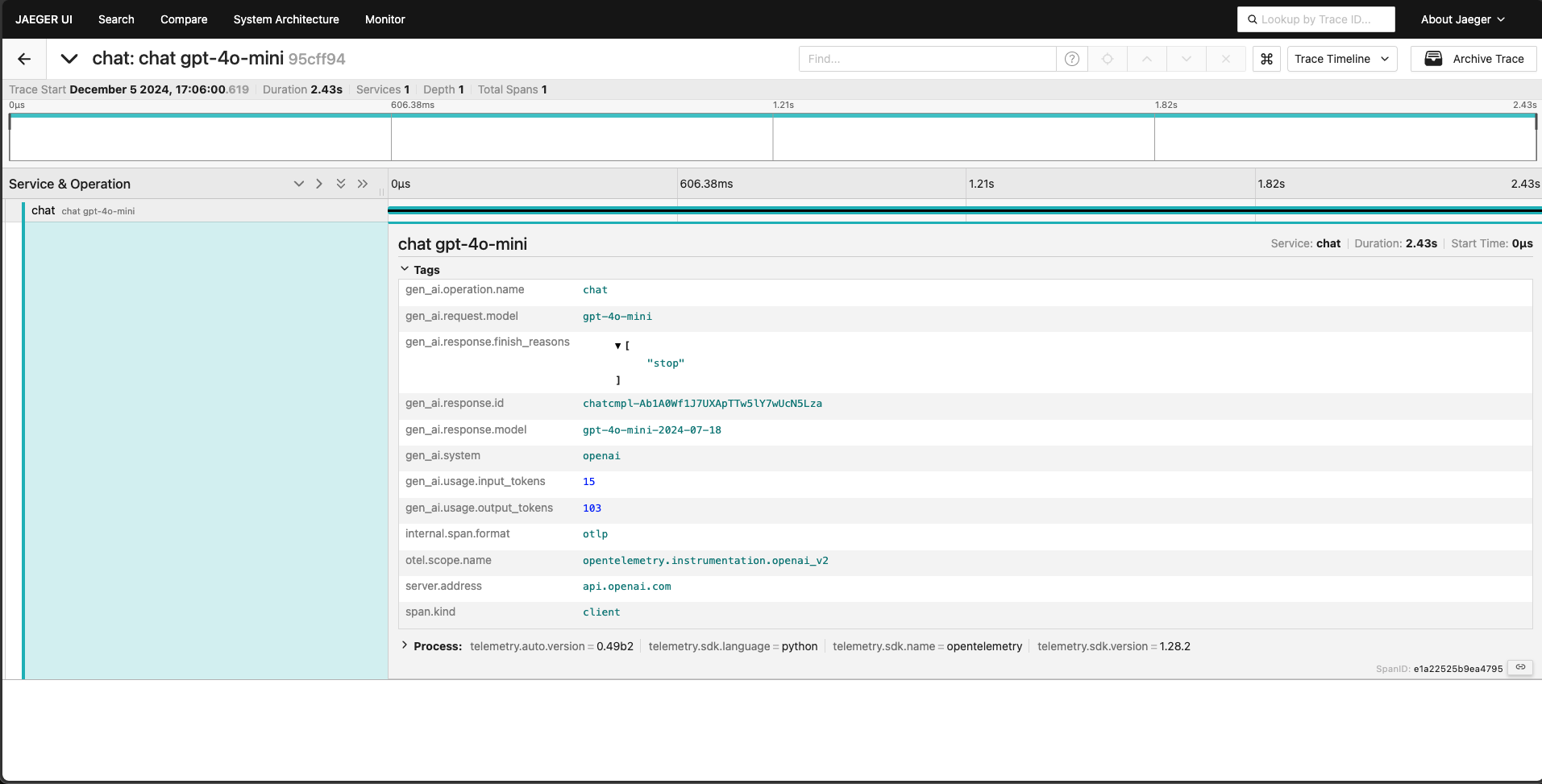Click the Find input field
The width and height of the screenshot is (1542, 784).
point(927,58)
